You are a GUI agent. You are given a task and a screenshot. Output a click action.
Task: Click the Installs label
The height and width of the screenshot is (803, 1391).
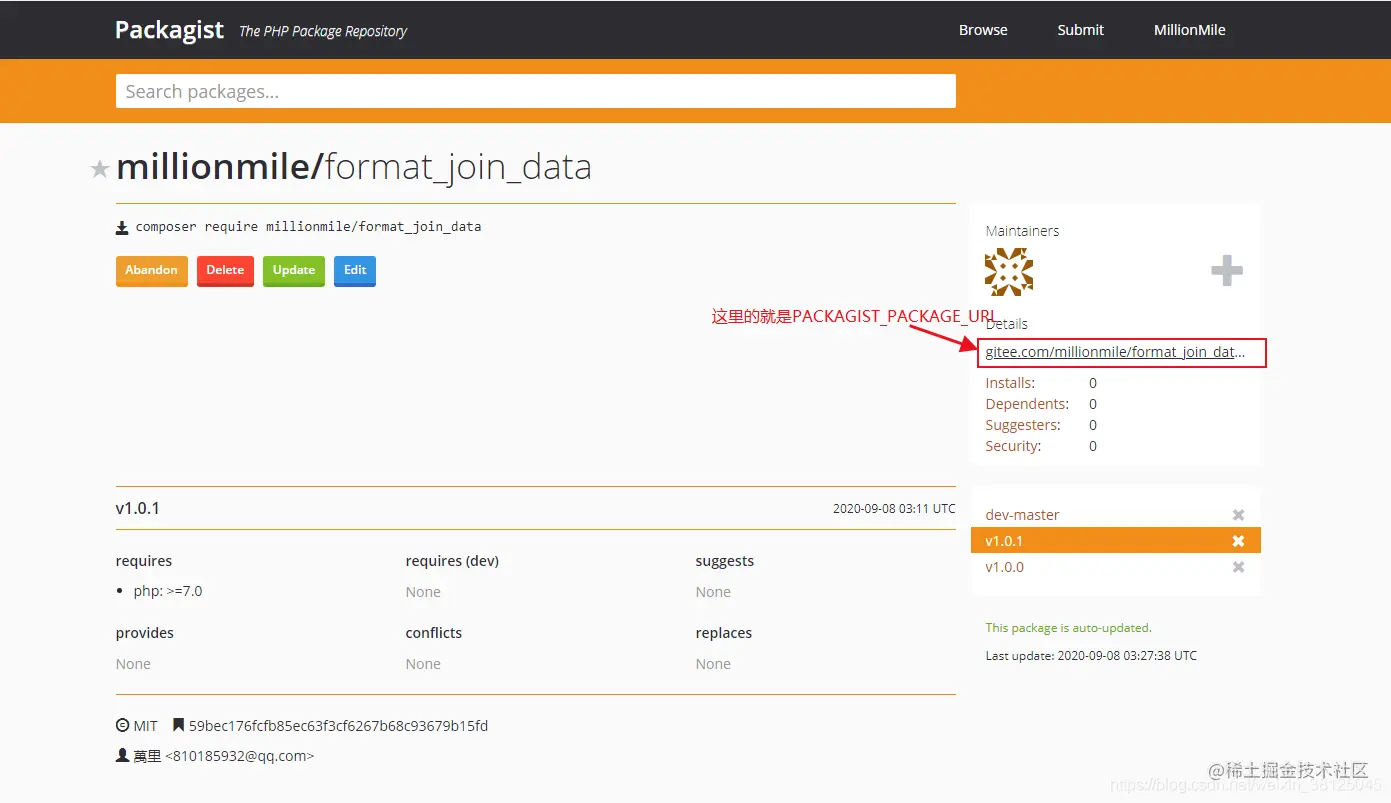coord(1010,383)
